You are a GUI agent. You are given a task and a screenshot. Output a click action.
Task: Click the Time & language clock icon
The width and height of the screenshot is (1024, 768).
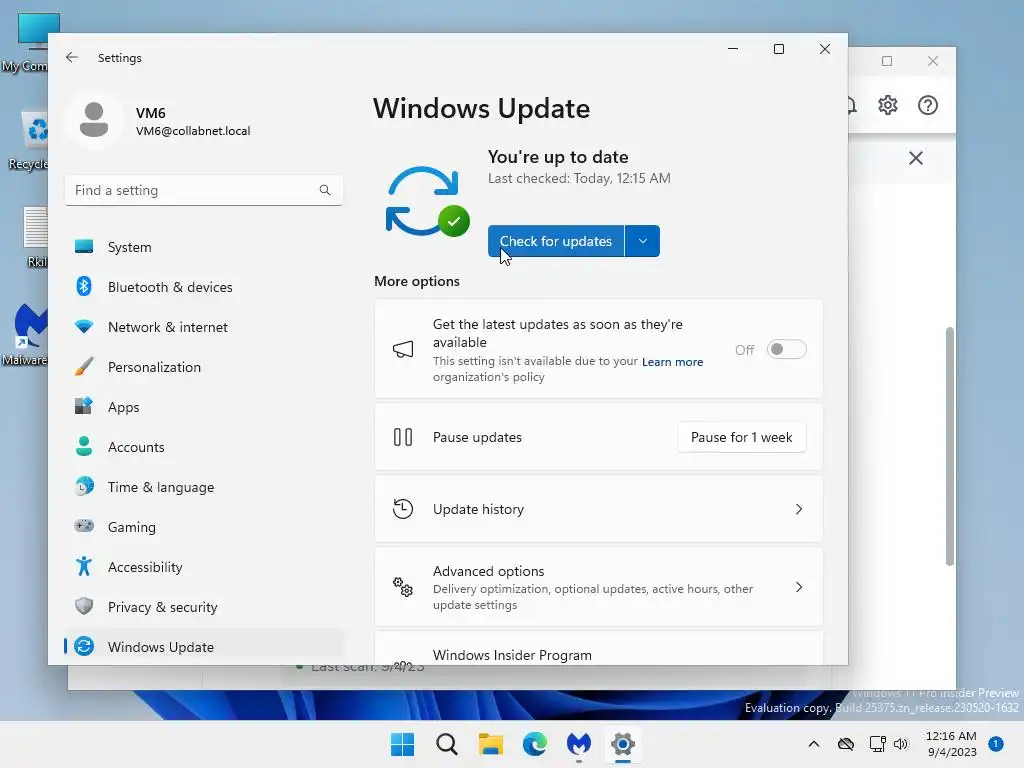(84, 487)
